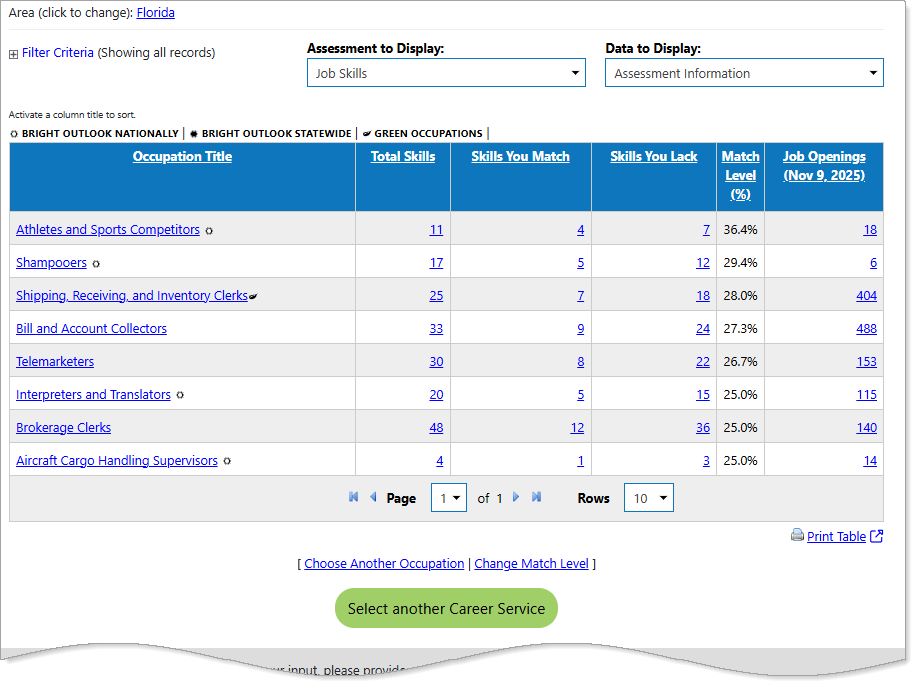This screenshot has height=687, width=916.
Task: Open the Page number dropdown
Action: [448, 498]
